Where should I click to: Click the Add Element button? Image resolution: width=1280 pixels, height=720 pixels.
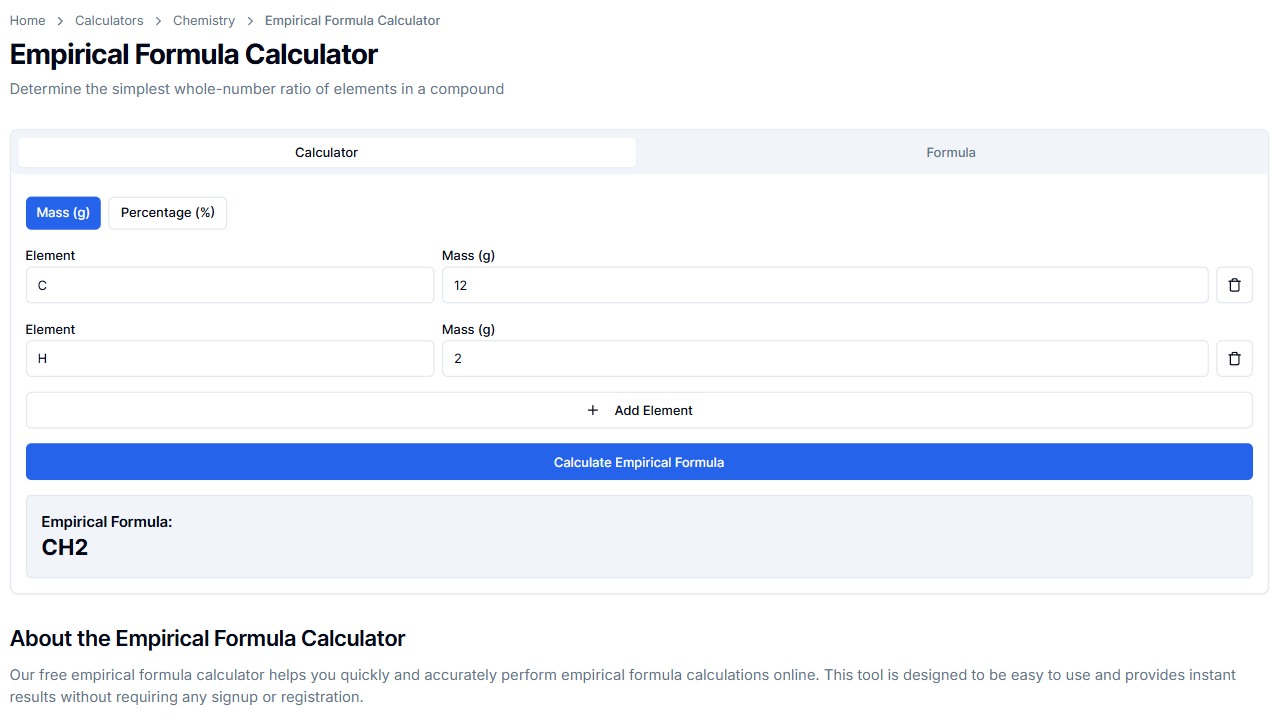(639, 410)
